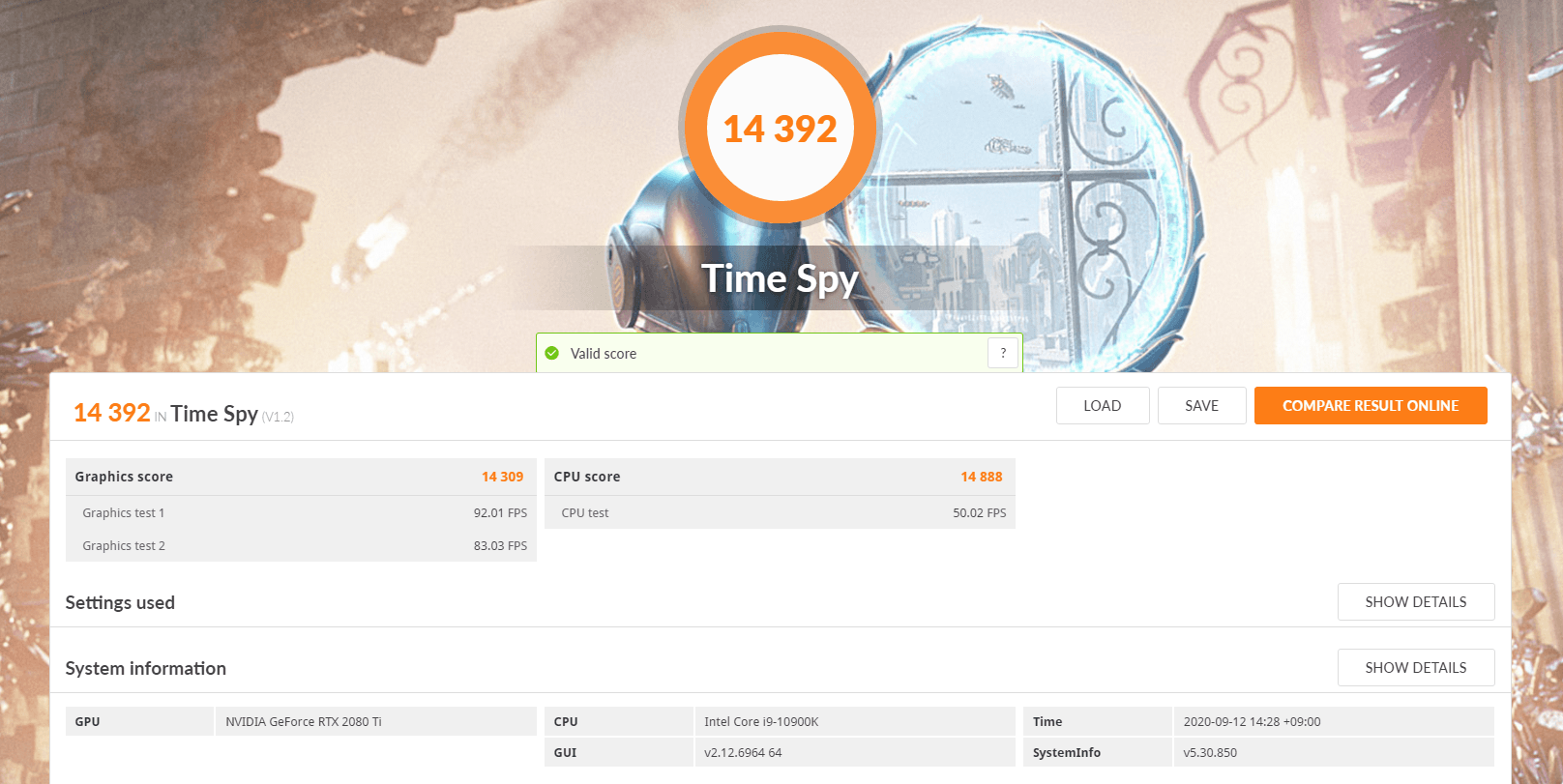The image size is (1563, 784).
Task: Select the GPU label cell
Action: point(139,721)
